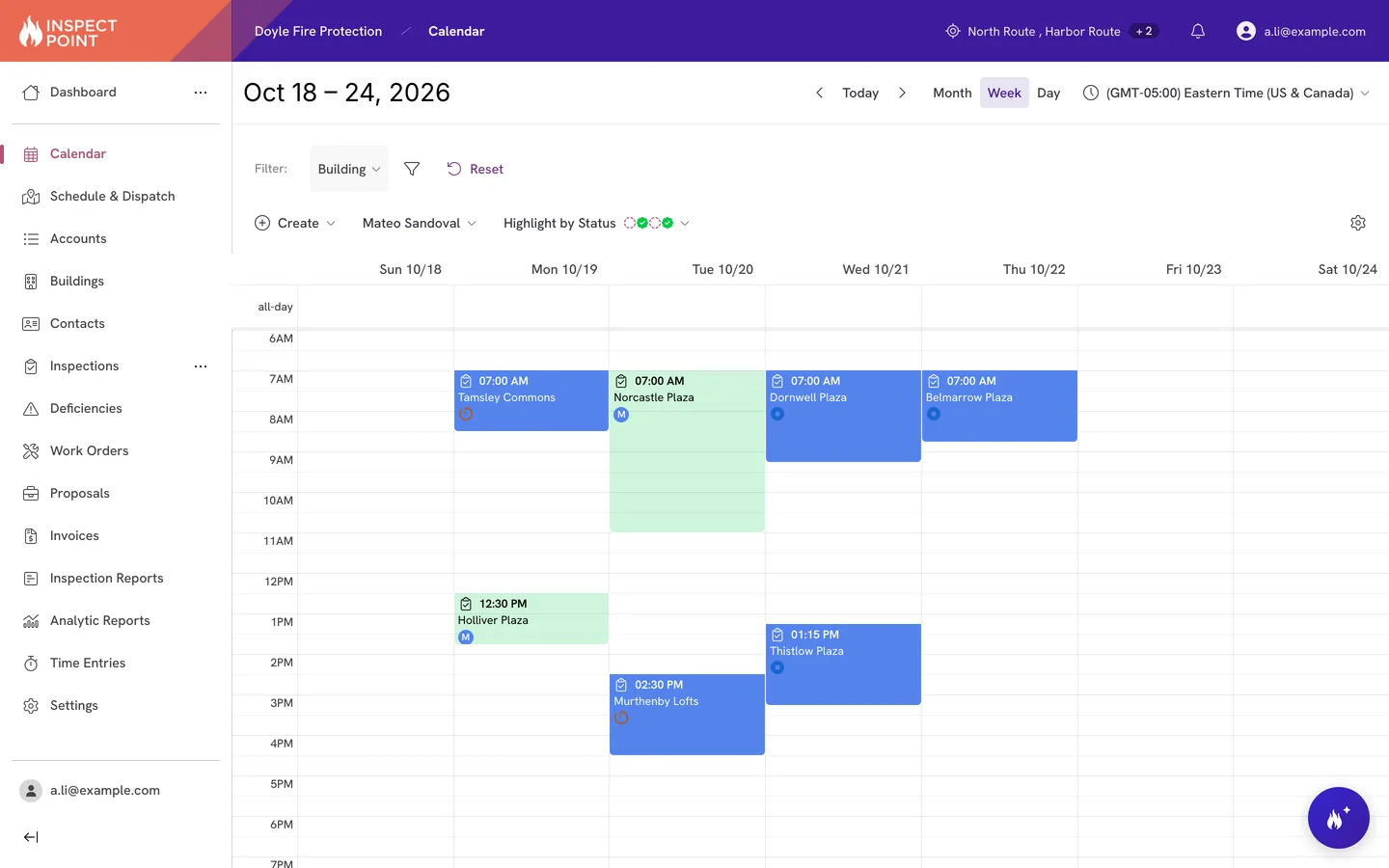
Task: Click Doyle Fire Protection breadcrumb
Action: point(318,31)
